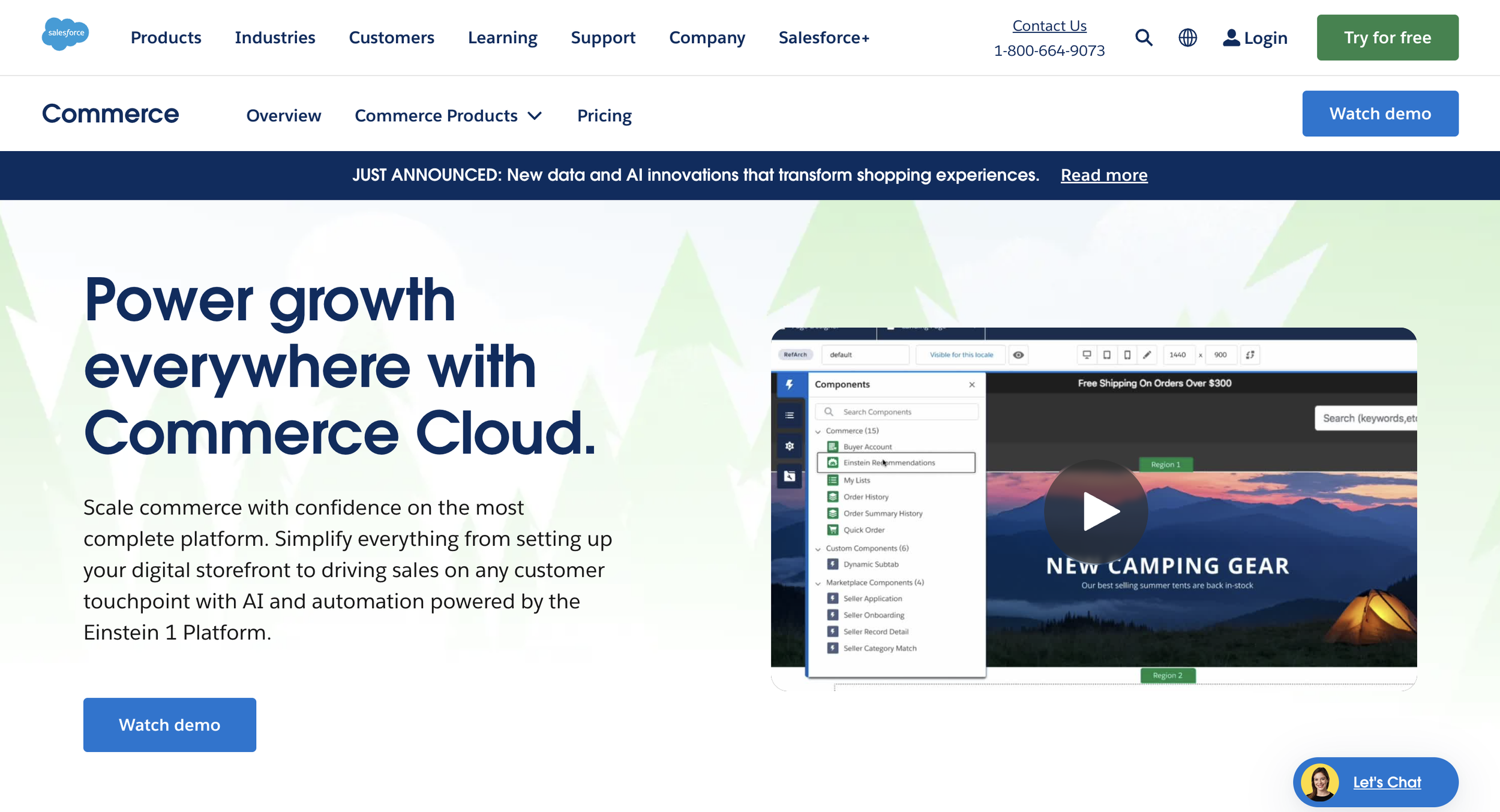Play the Commerce Cloud demo video
1500x812 pixels.
[x=1096, y=512]
